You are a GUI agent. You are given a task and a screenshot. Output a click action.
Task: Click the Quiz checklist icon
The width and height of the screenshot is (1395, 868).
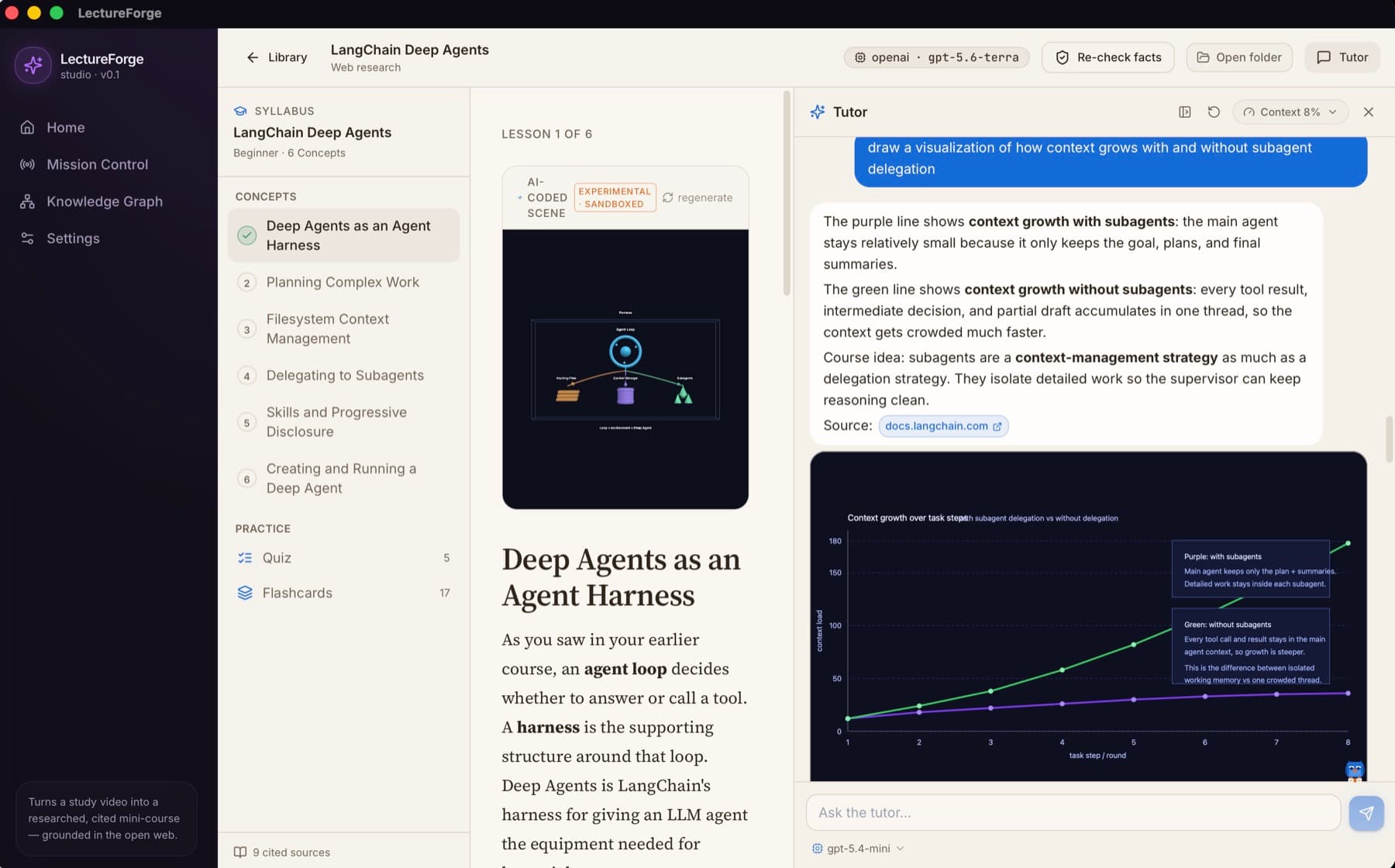[x=245, y=558]
